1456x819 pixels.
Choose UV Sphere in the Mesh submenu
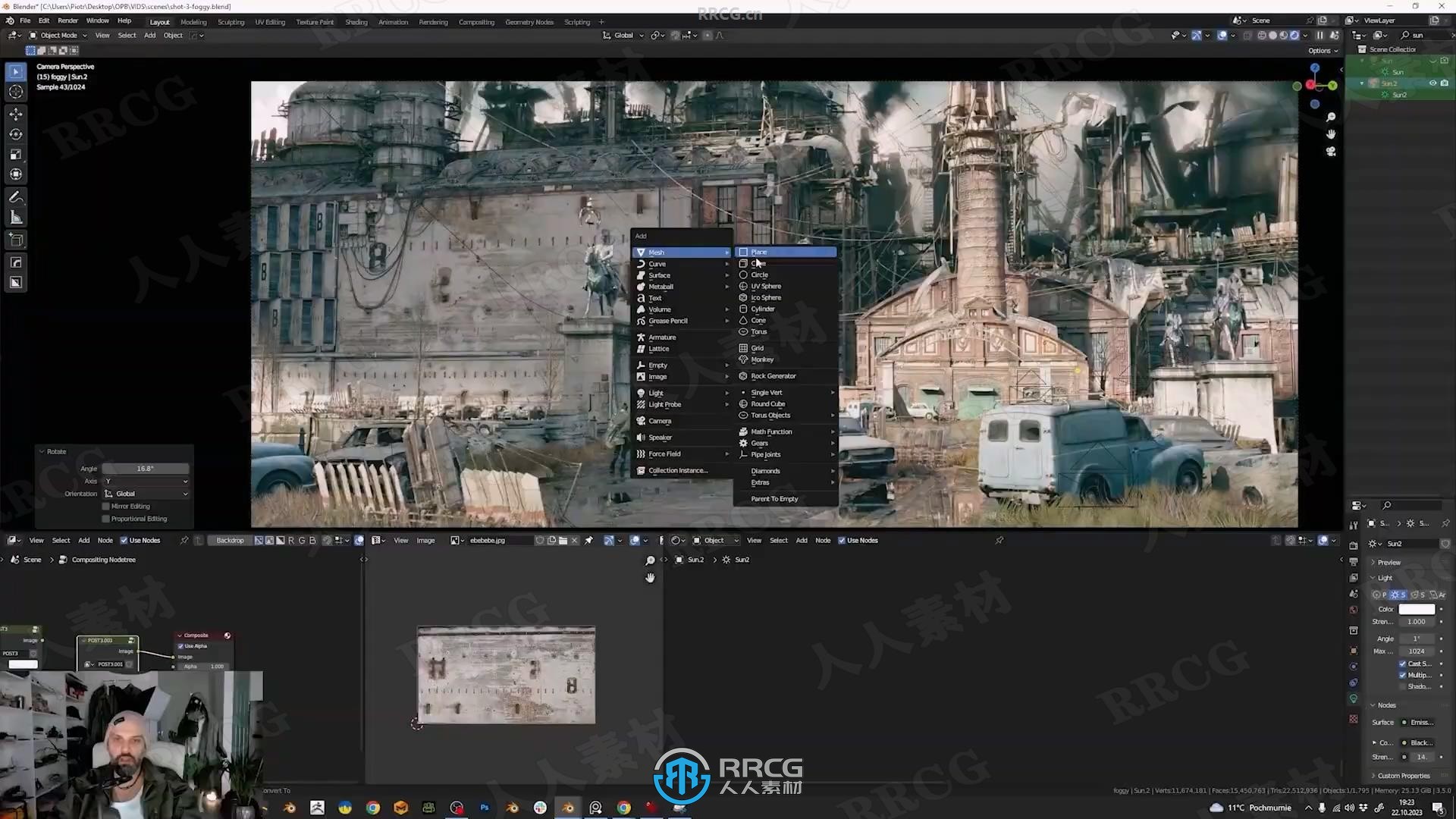tap(786, 287)
